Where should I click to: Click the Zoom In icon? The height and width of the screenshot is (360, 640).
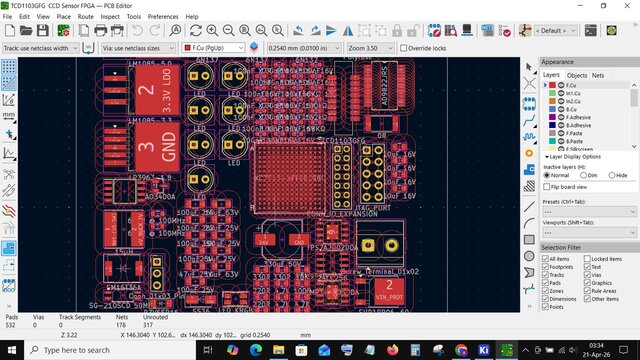[212, 31]
